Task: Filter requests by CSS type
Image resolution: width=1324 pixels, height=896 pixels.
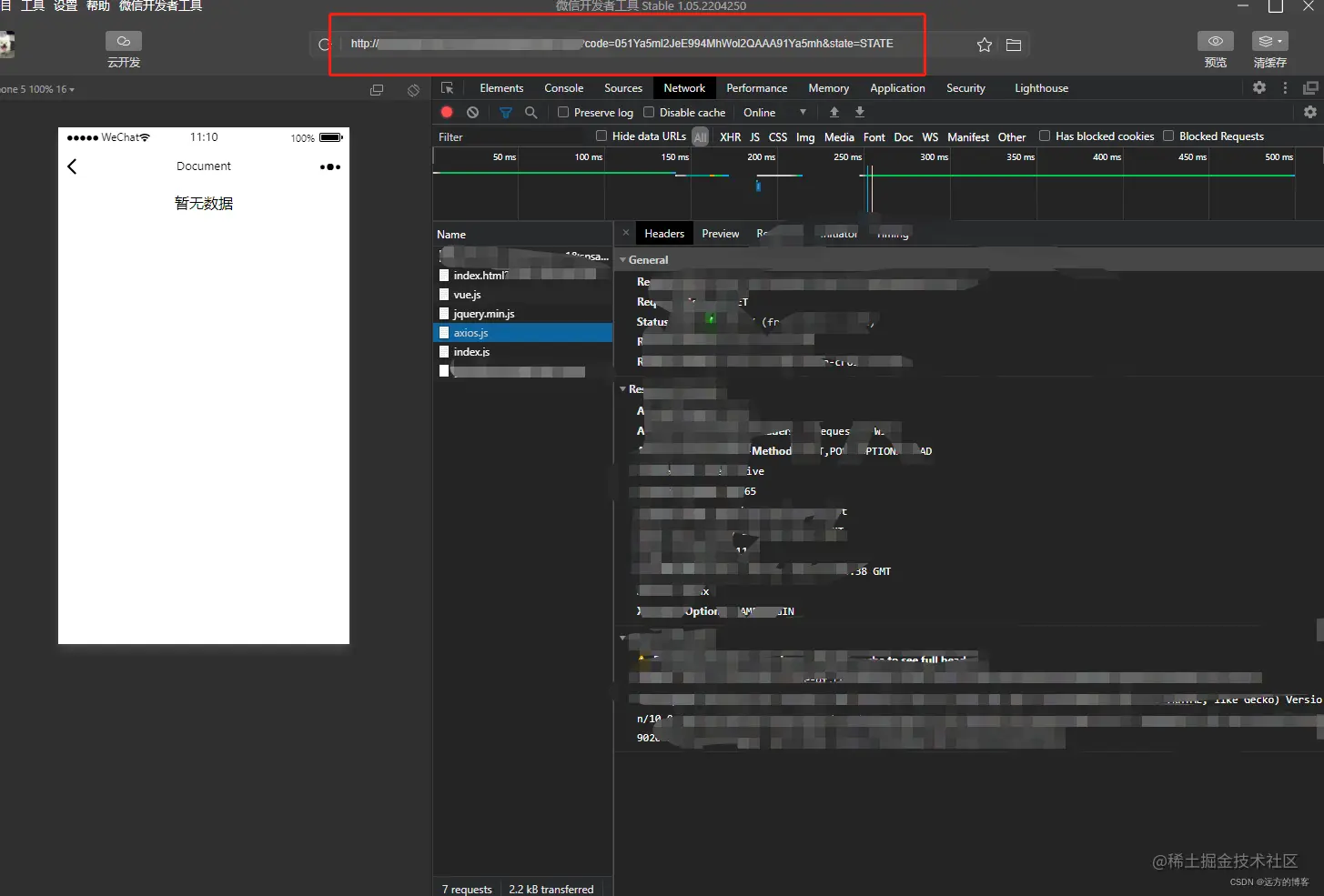Action: tap(778, 136)
